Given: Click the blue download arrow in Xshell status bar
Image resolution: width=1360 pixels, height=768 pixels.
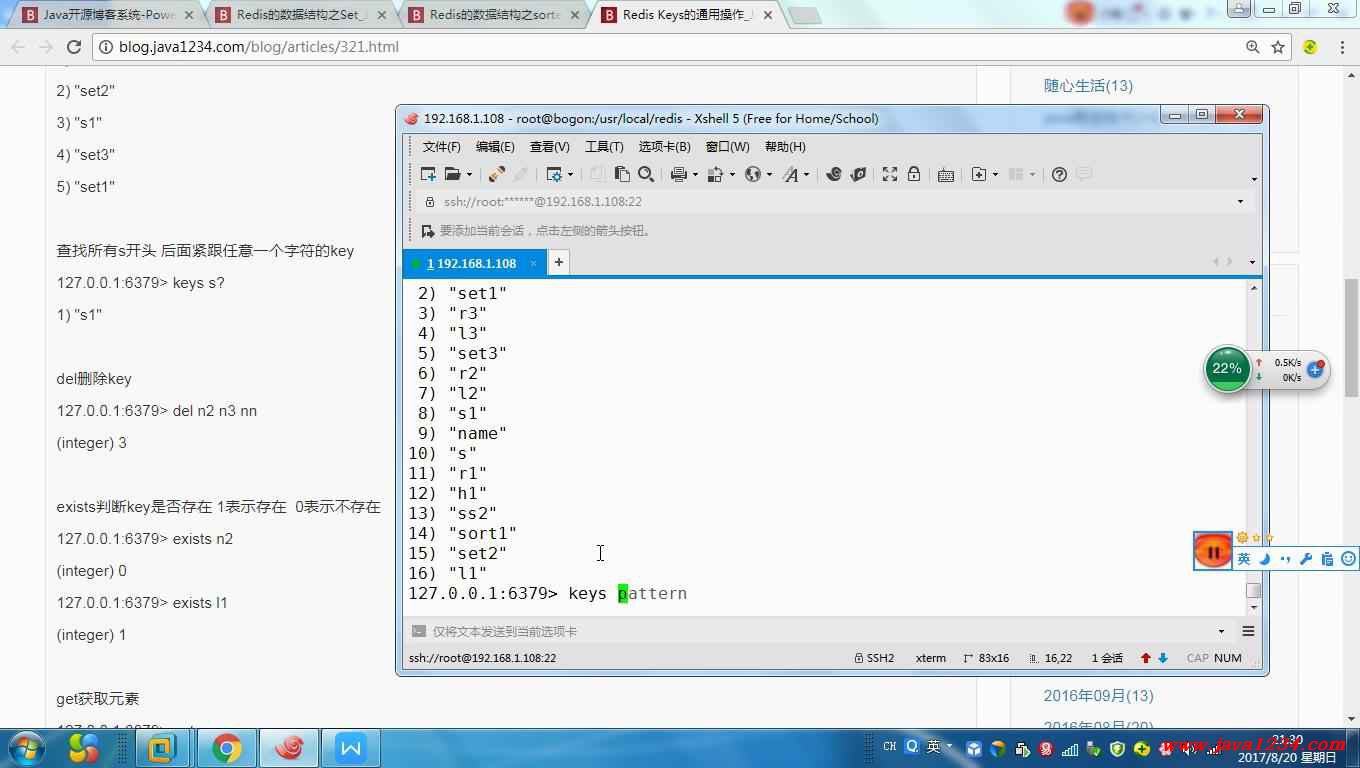Looking at the screenshot, I should [1163, 658].
